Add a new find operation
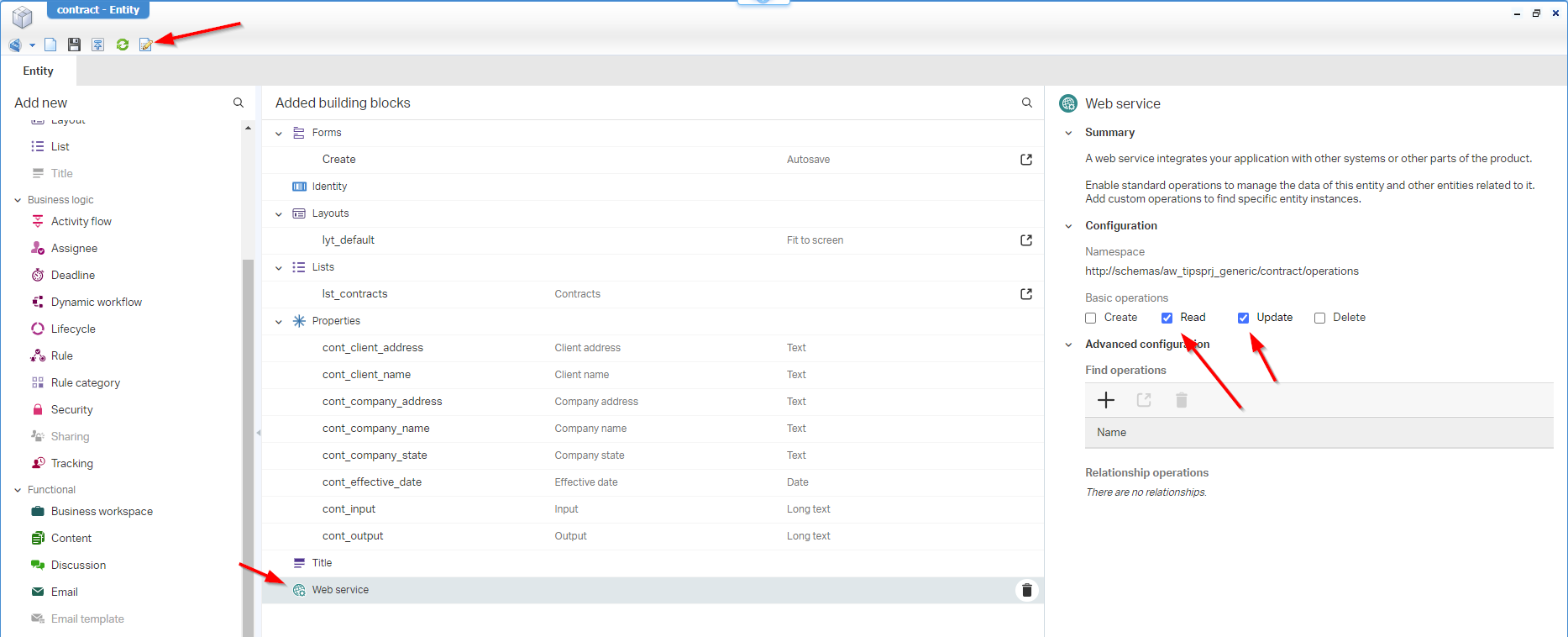Screen dimensions: 1568x637 click(1106, 400)
